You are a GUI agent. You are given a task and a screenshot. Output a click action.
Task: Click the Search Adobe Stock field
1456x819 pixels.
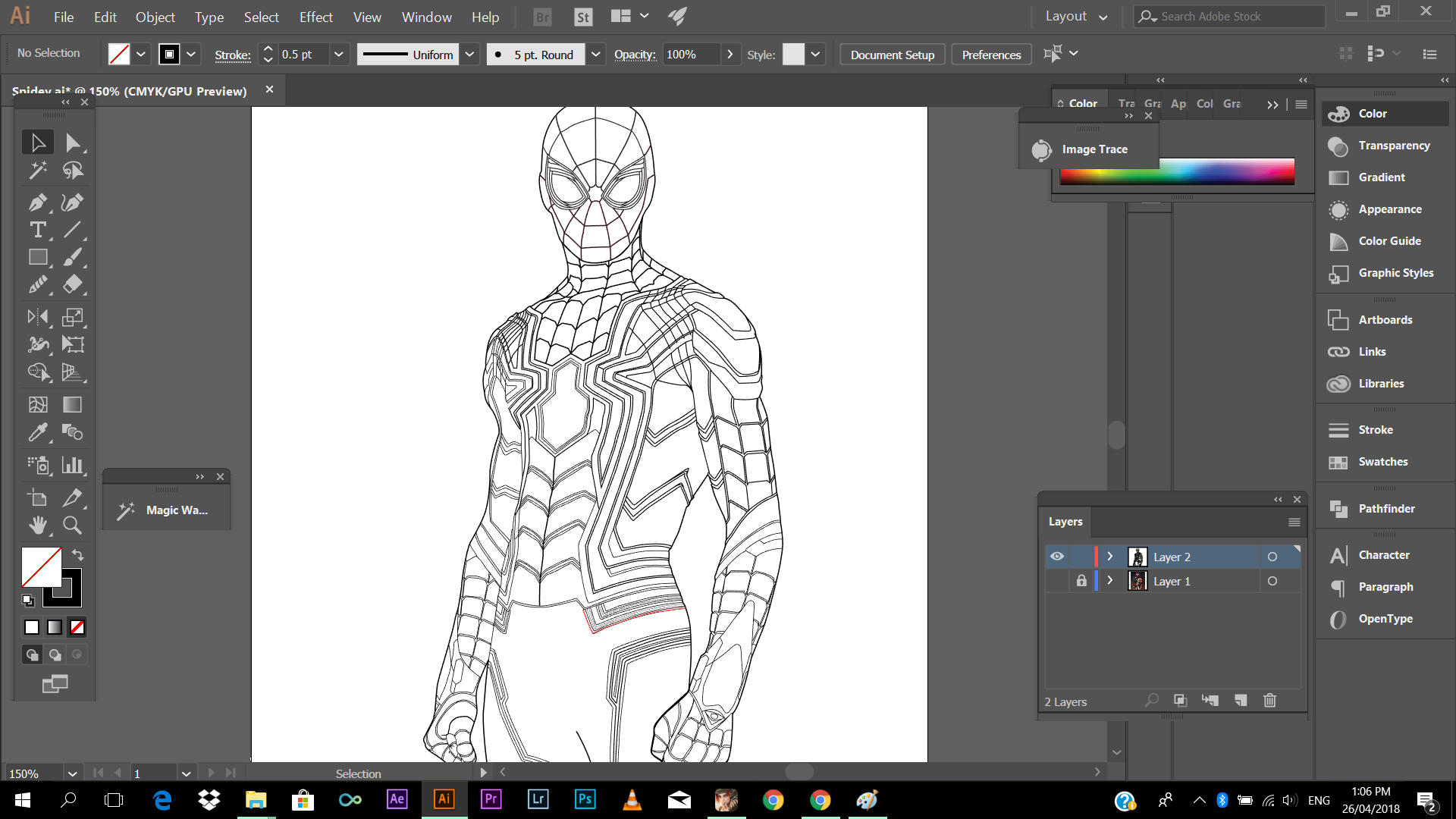pos(1228,16)
